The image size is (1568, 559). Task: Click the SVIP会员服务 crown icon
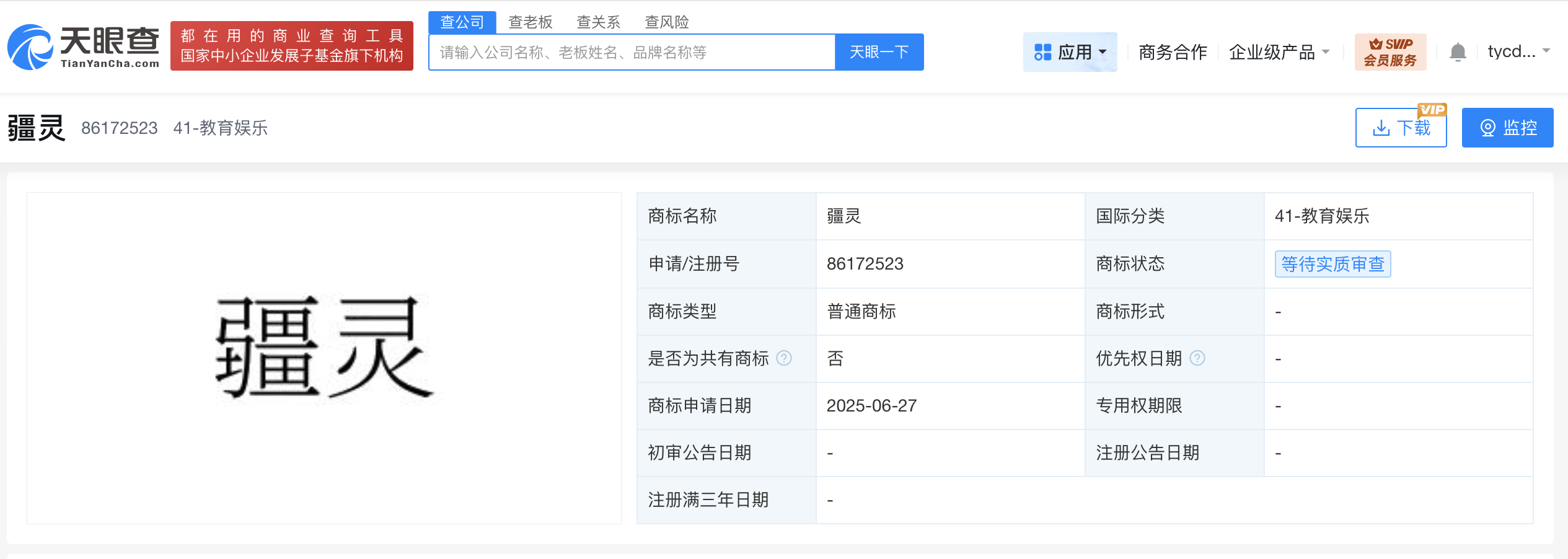pos(1377,43)
